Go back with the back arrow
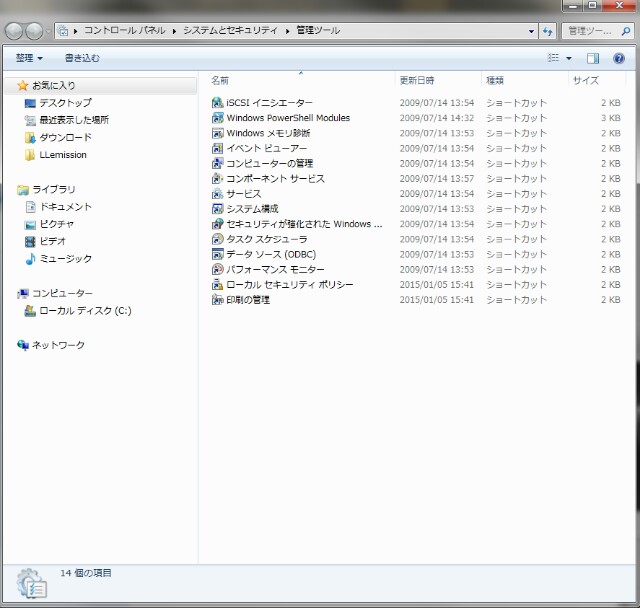 coord(14,31)
